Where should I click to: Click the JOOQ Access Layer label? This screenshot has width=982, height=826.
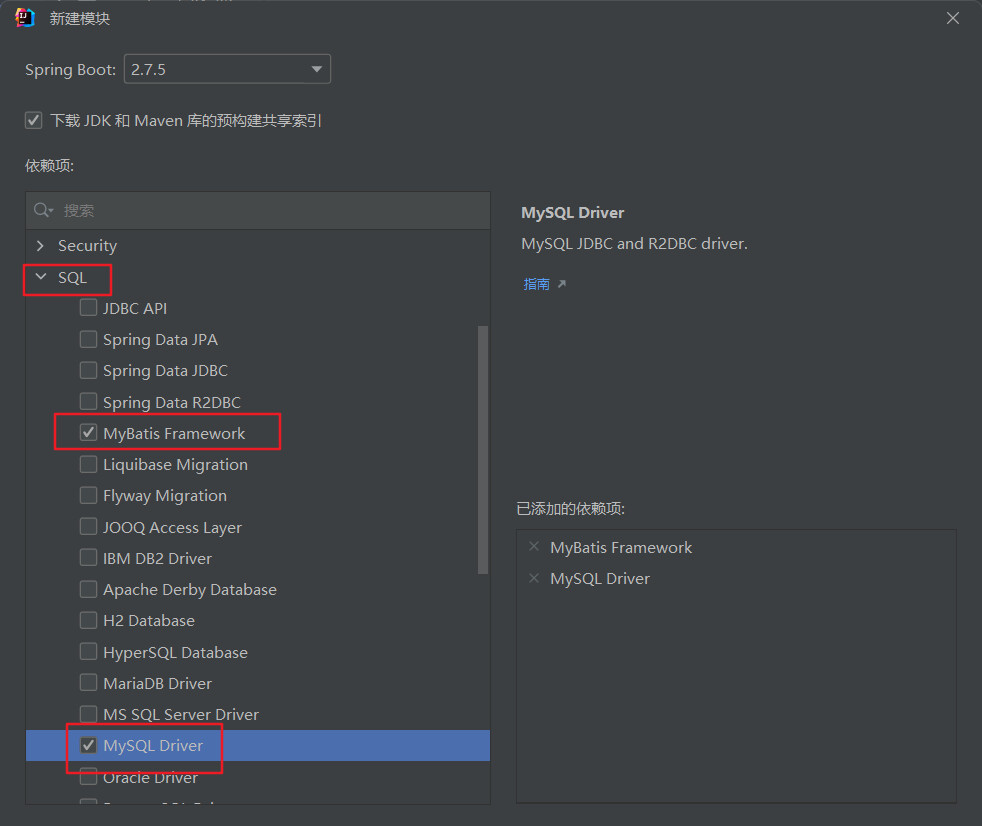coord(172,527)
